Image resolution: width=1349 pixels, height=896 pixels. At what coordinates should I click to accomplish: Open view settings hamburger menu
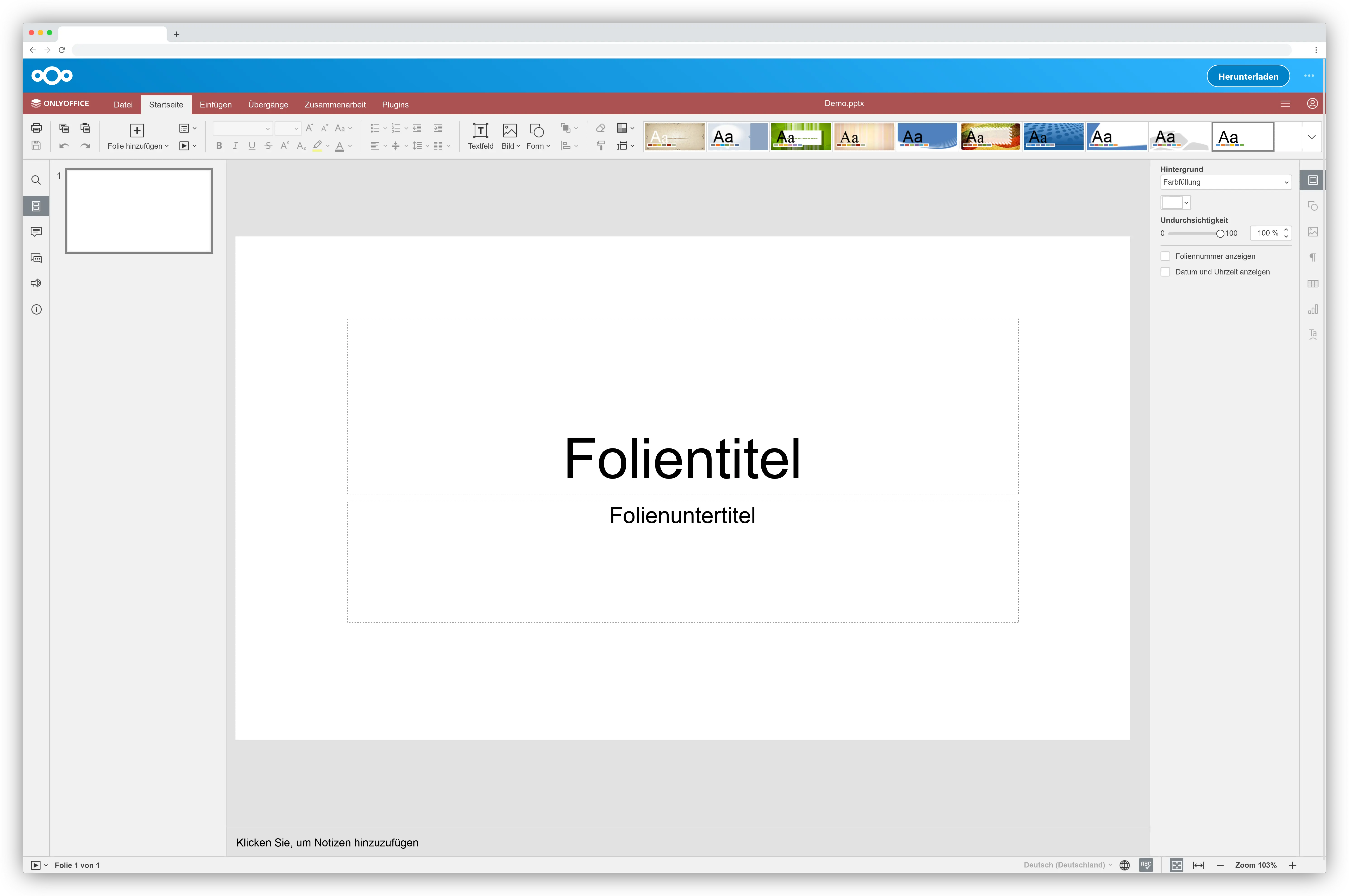pyautogui.click(x=1285, y=103)
